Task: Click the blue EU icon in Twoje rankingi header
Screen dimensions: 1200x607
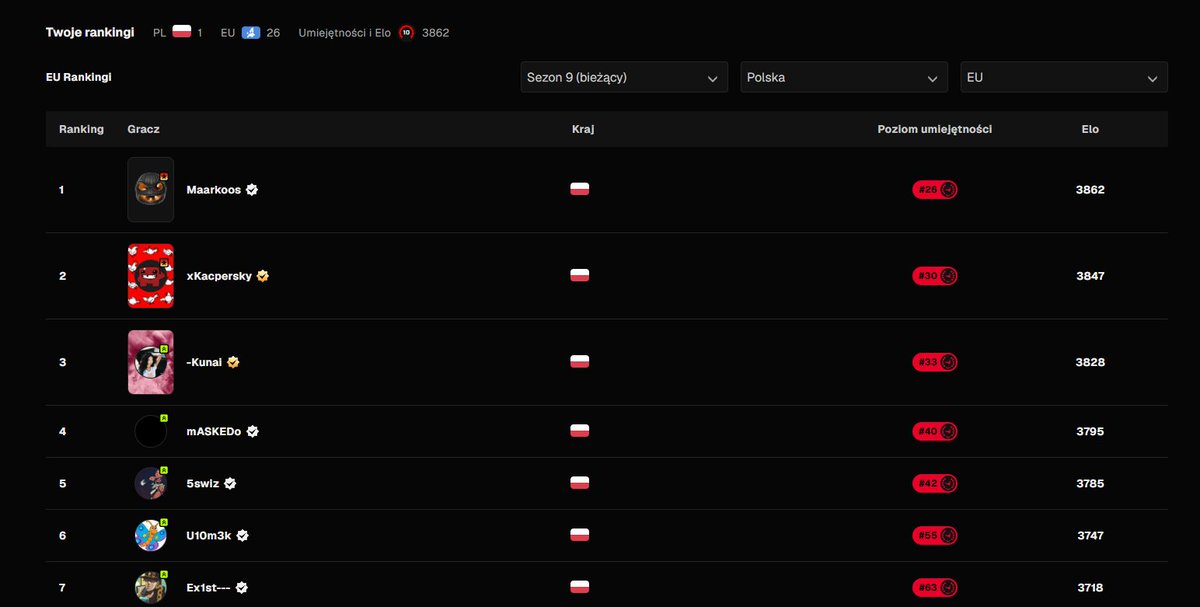Action: tap(251, 33)
